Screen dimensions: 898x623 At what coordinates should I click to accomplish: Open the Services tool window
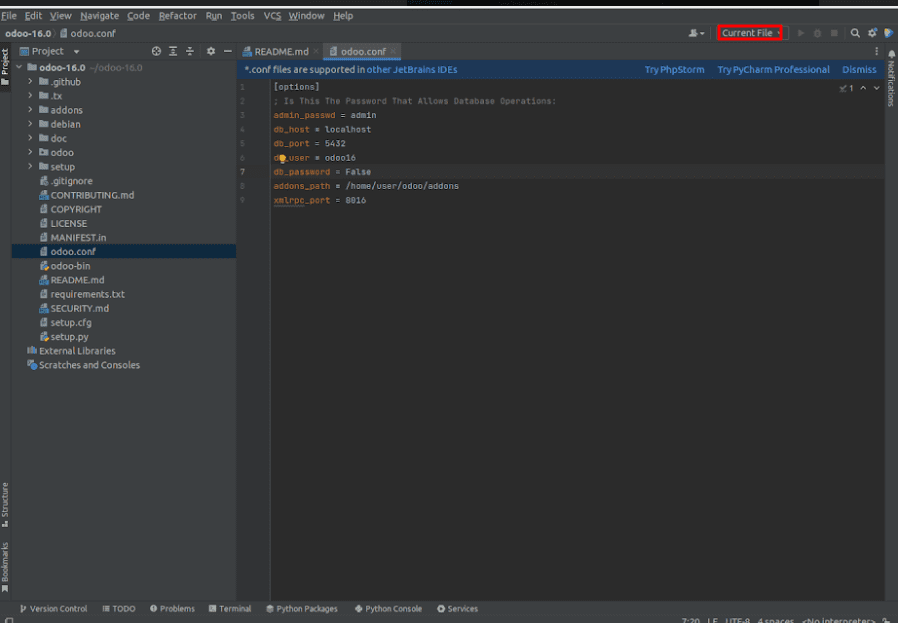457,609
